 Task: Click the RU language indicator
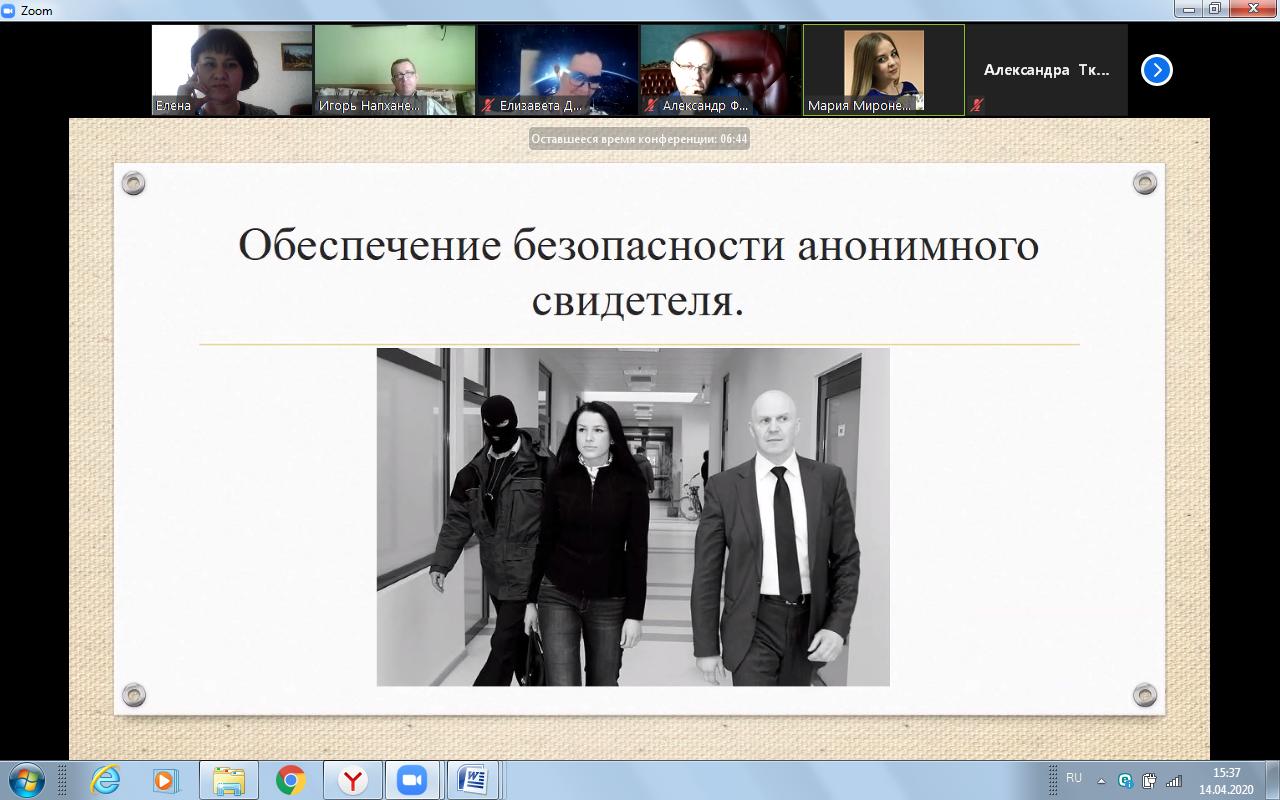pos(1074,778)
